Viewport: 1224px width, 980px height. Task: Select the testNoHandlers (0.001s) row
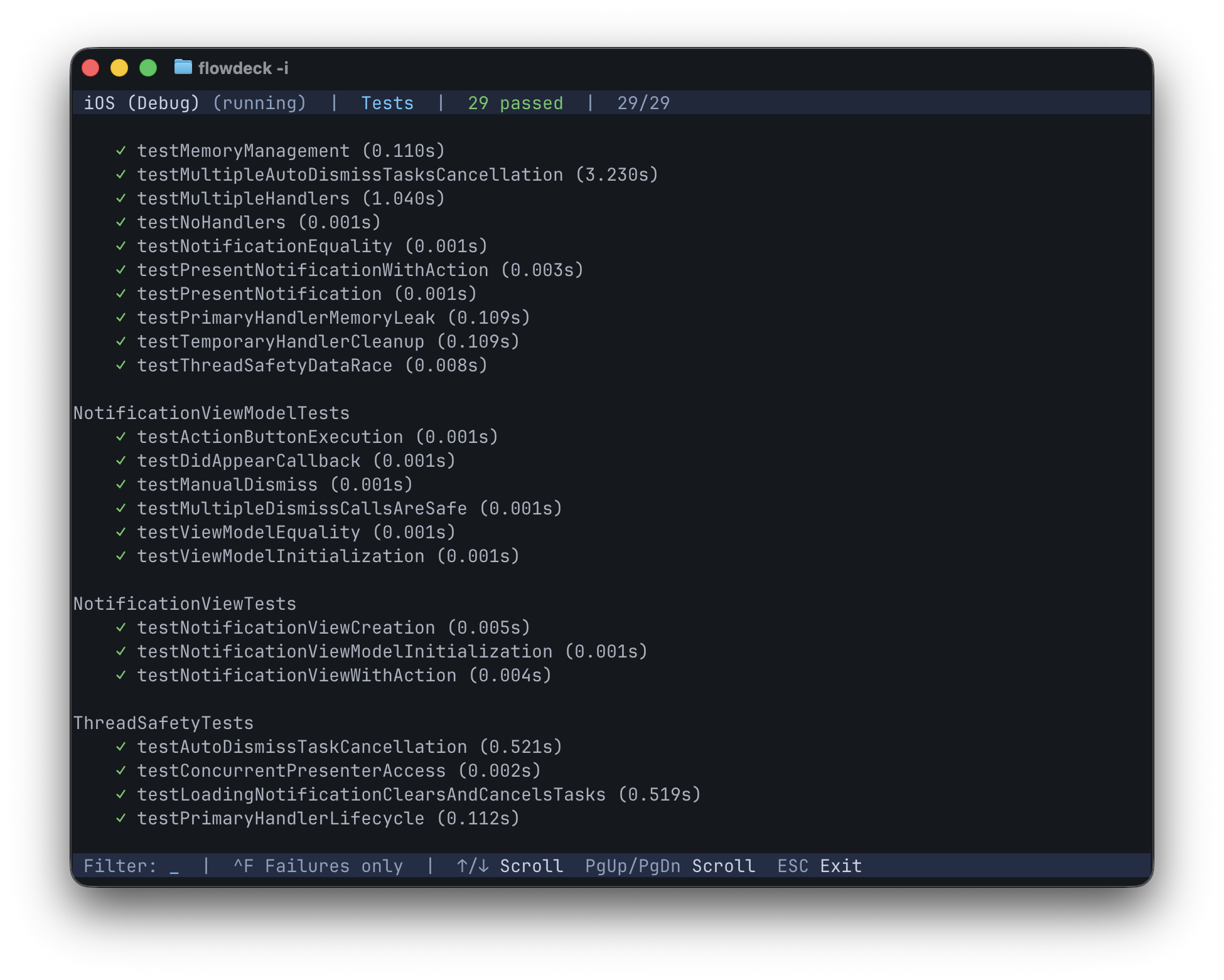tap(249, 222)
